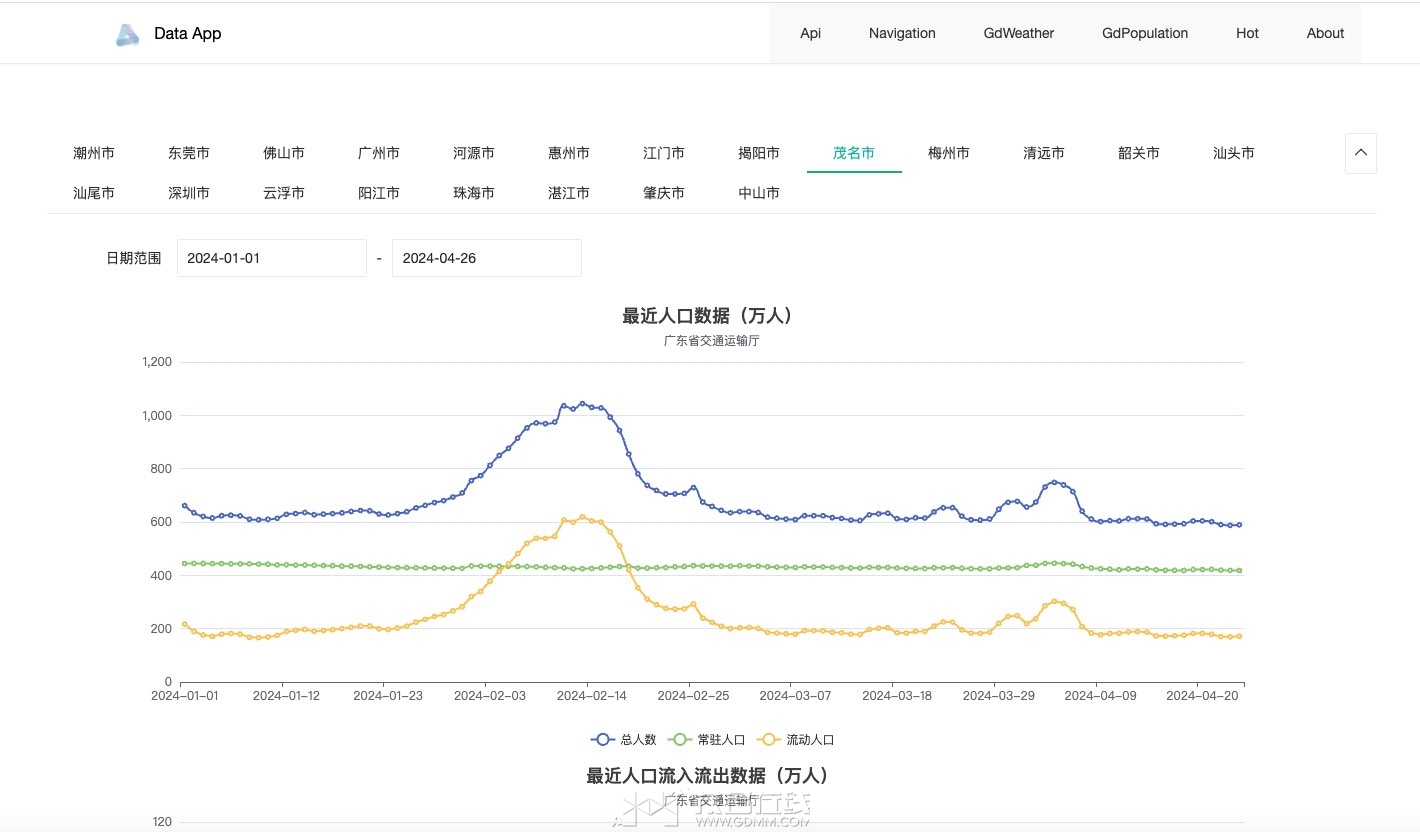Show data for 韶关市
The image size is (1420, 832).
coord(1139,153)
